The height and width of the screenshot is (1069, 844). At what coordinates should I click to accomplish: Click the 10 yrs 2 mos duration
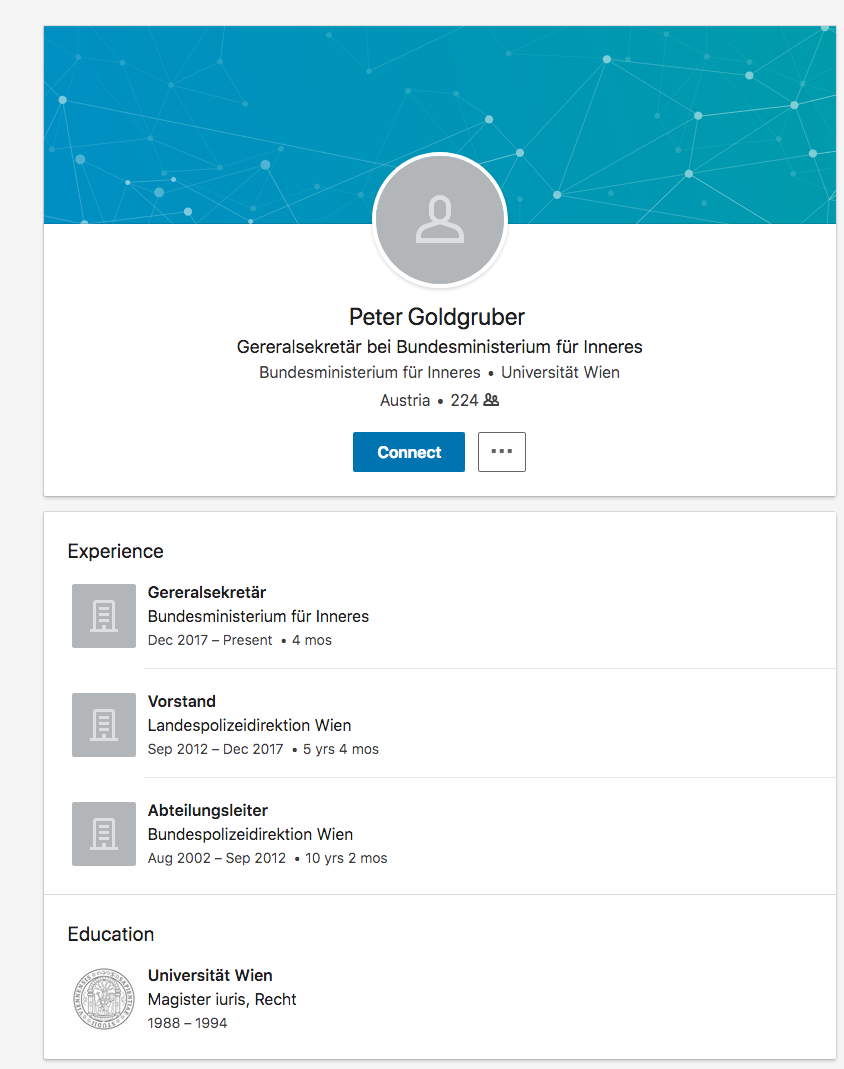pos(346,858)
